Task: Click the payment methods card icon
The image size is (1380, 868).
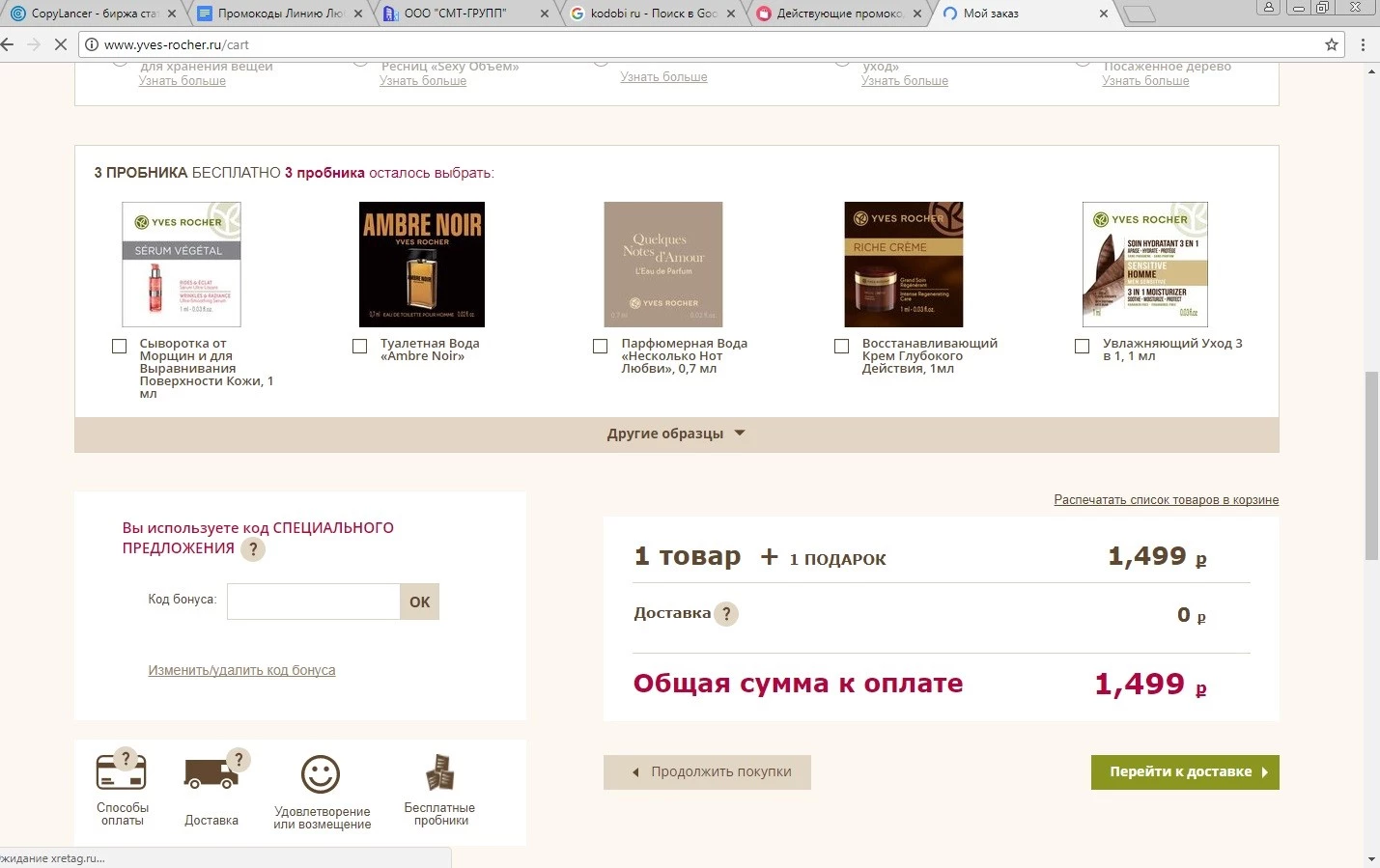Action: 121,773
